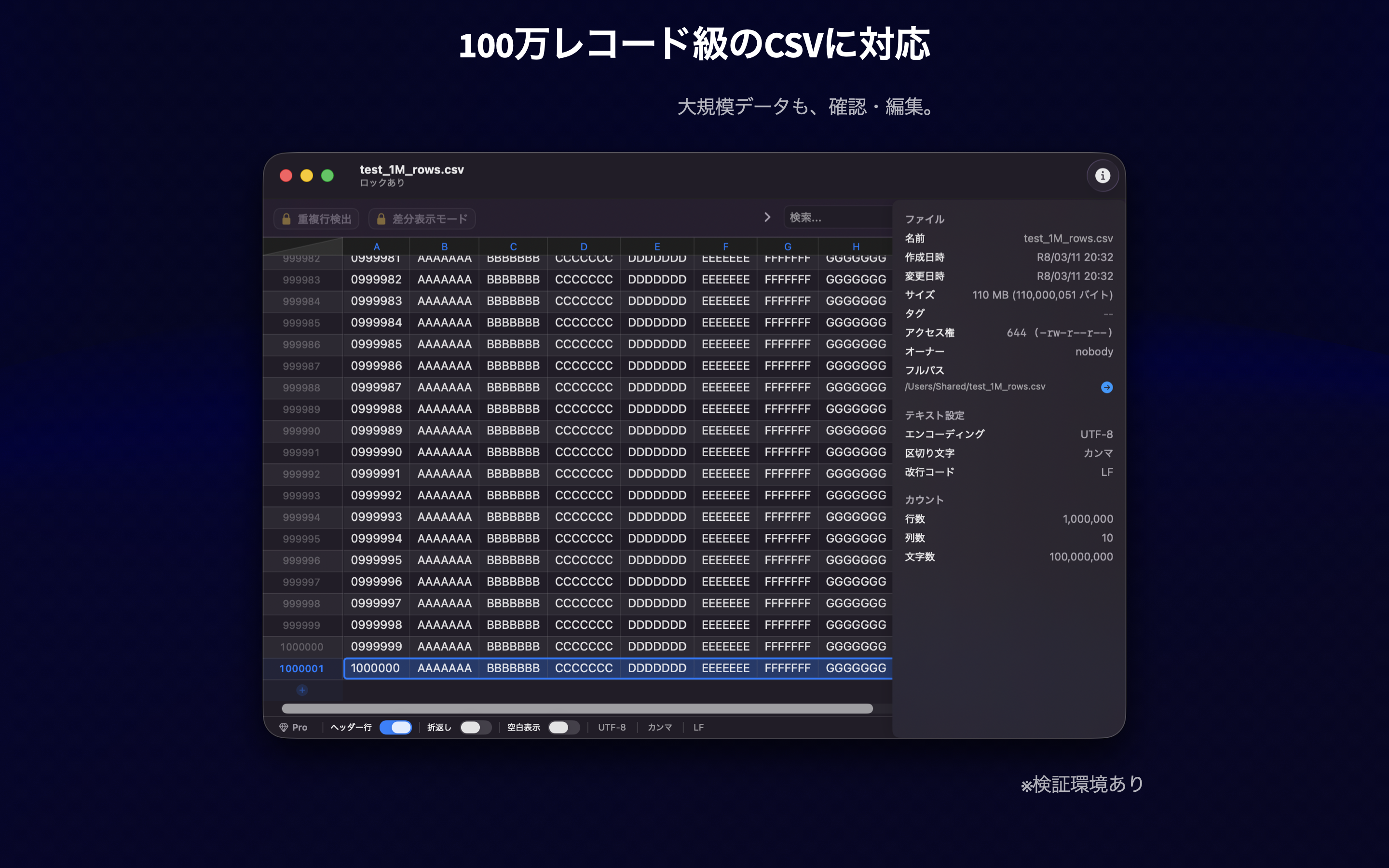Viewport: 1389px width, 868px height.
Task: Collapse the カウント section in info panel
Action: click(924, 499)
